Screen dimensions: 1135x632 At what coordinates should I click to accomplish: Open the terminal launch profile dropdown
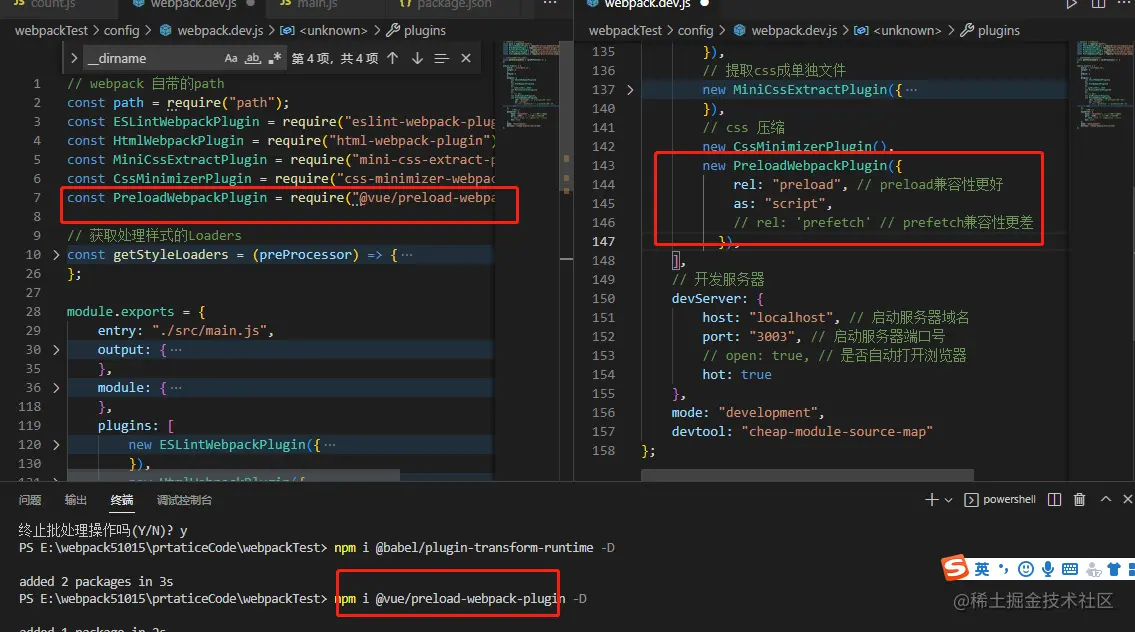948,500
